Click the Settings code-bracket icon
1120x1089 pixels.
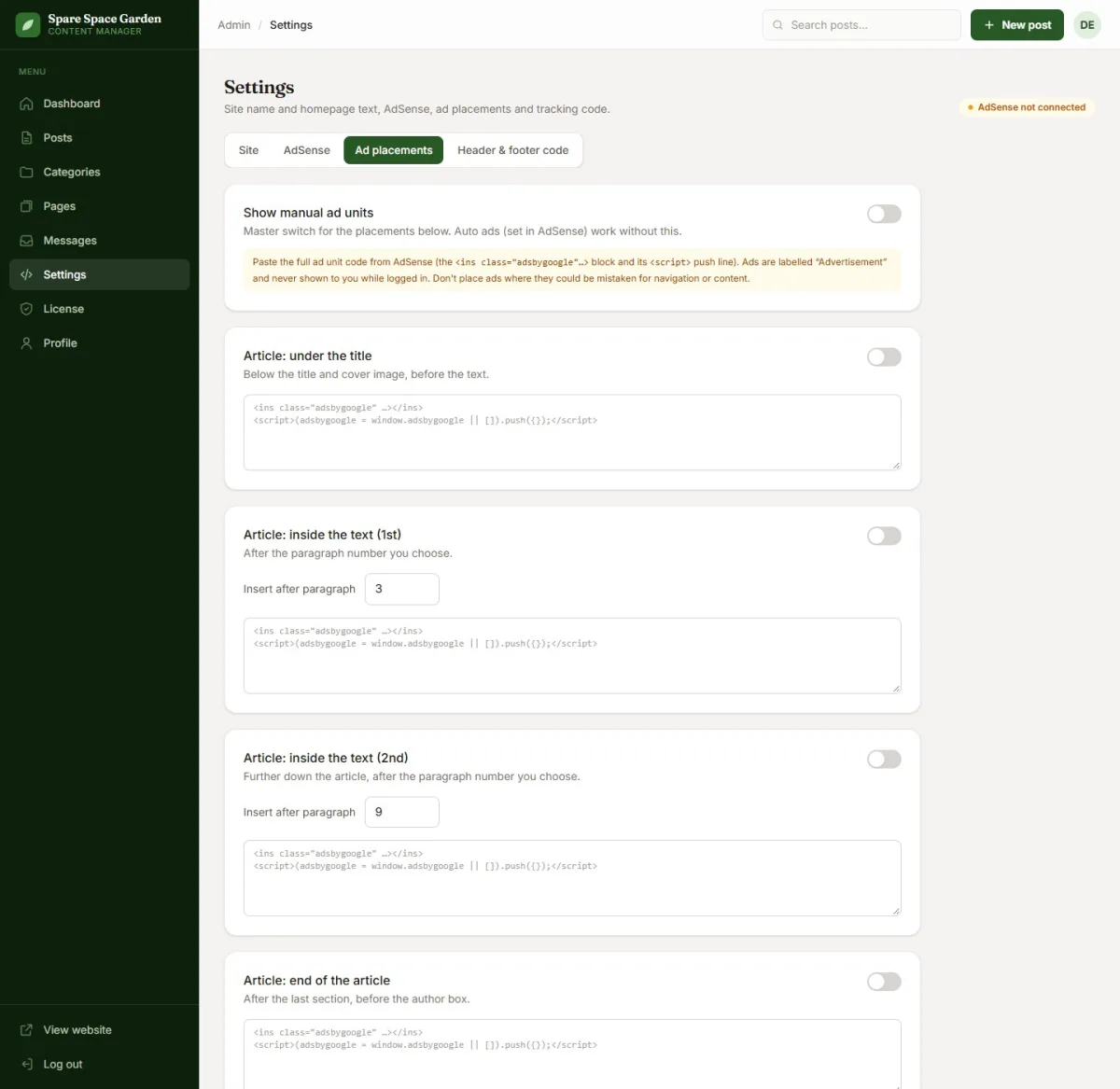[26, 275]
